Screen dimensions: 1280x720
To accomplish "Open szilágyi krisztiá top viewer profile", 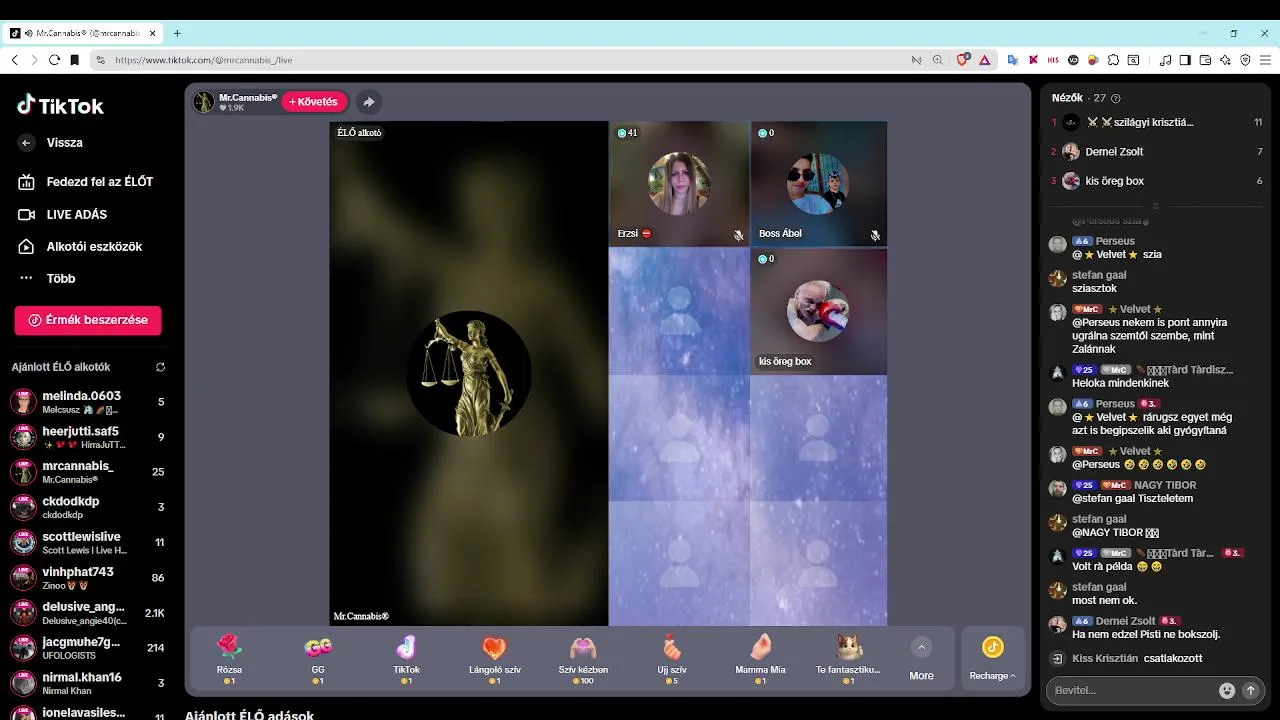I will (1155, 122).
